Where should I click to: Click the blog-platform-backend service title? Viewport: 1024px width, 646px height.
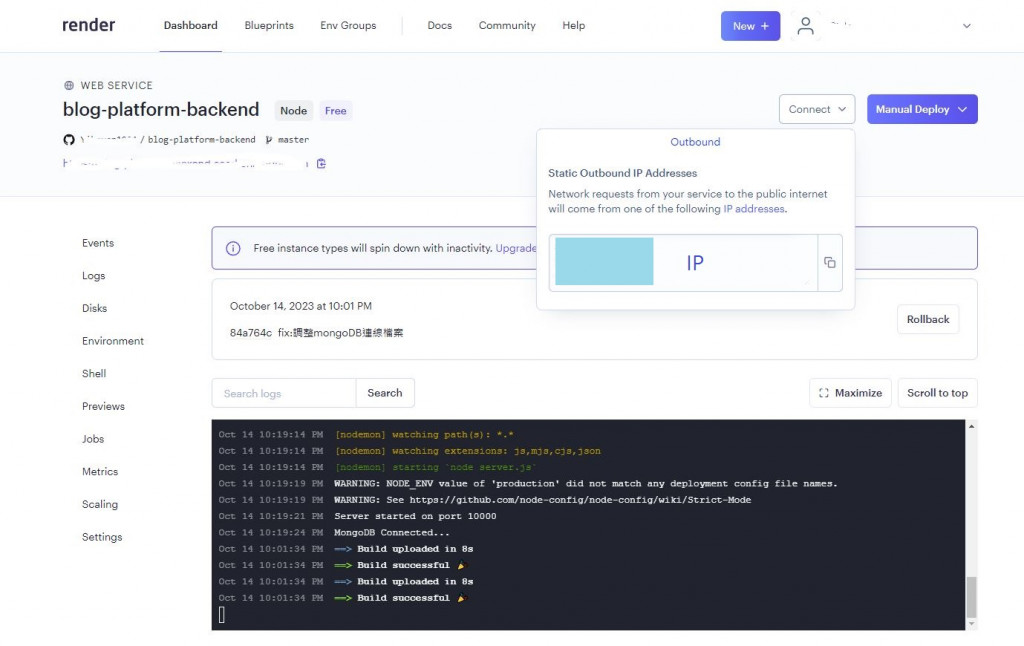click(x=161, y=110)
